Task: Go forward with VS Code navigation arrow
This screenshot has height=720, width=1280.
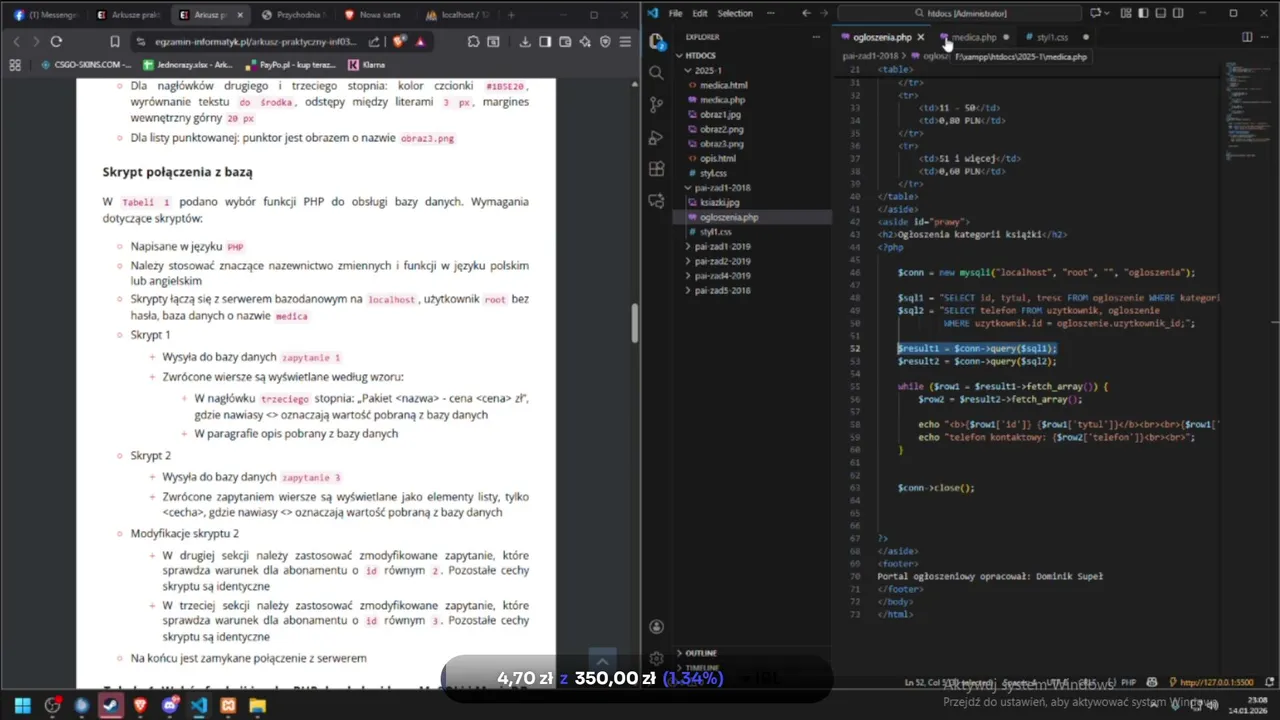Action: click(x=825, y=13)
